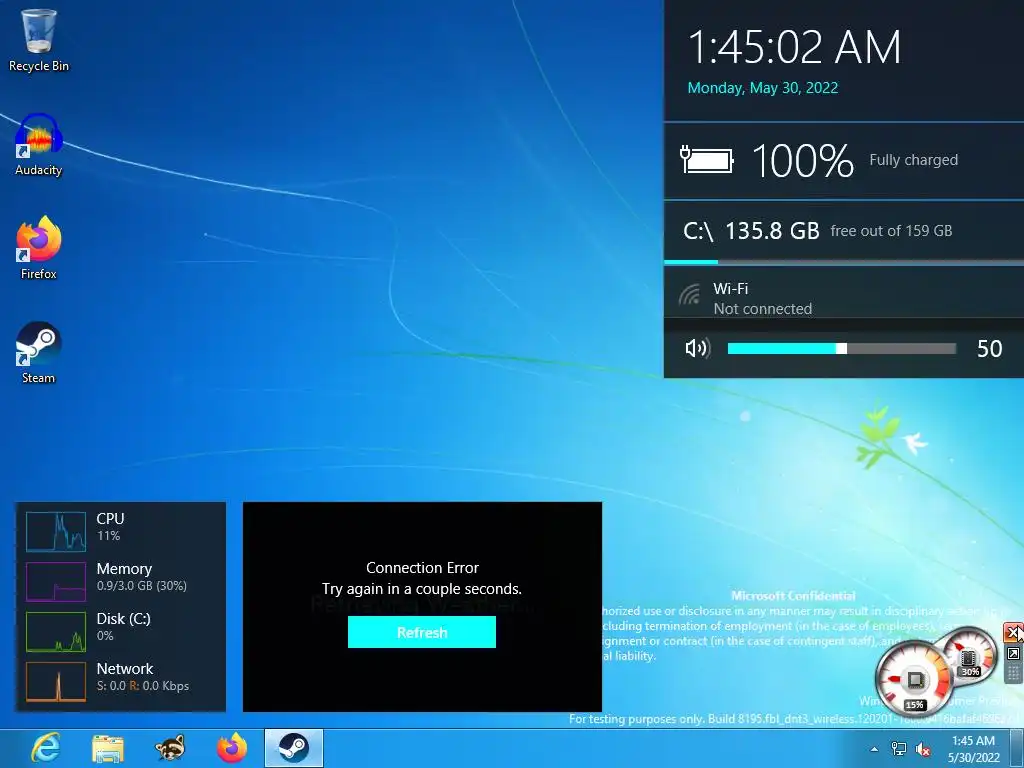Image resolution: width=1024 pixels, height=768 pixels.
Task: Click the network tray icon
Action: (x=899, y=749)
